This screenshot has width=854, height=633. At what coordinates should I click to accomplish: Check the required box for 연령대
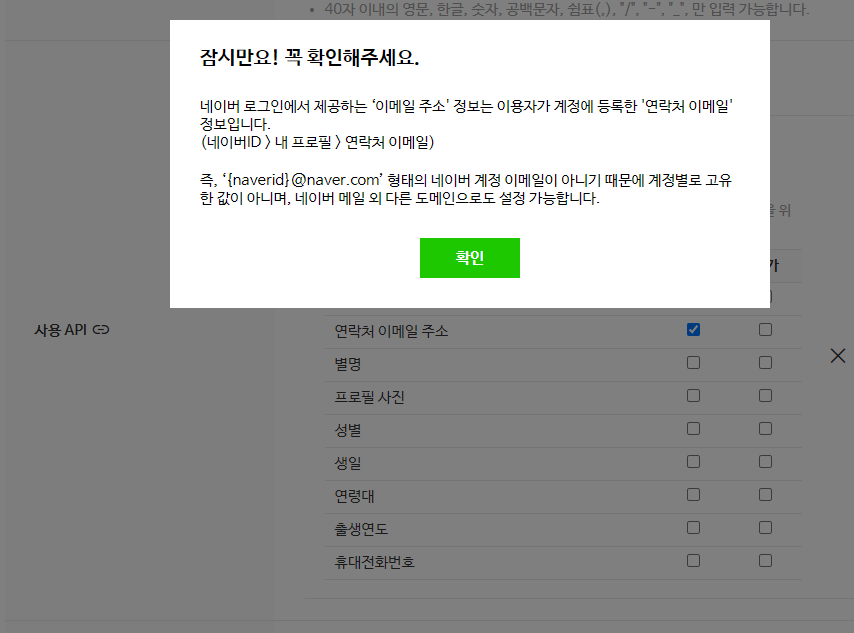tap(693, 495)
